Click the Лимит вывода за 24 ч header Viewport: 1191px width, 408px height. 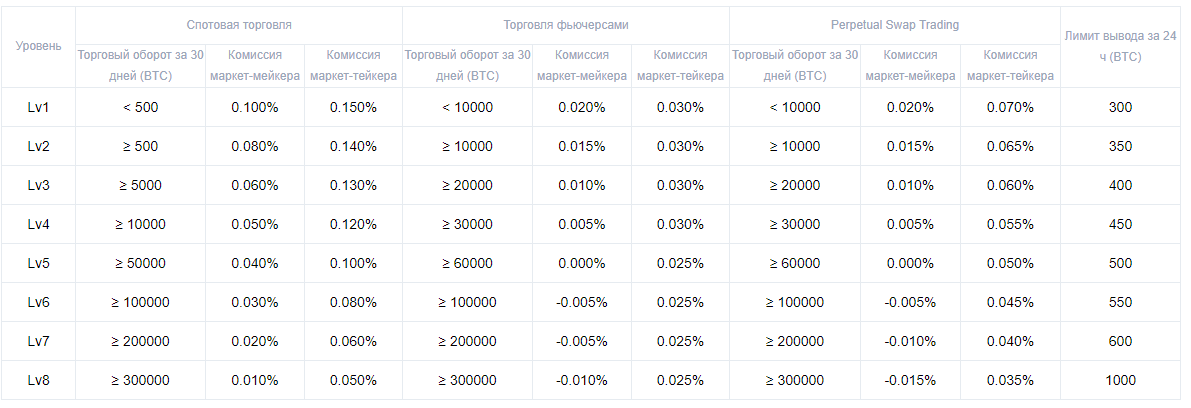pyautogui.click(x=1120, y=47)
